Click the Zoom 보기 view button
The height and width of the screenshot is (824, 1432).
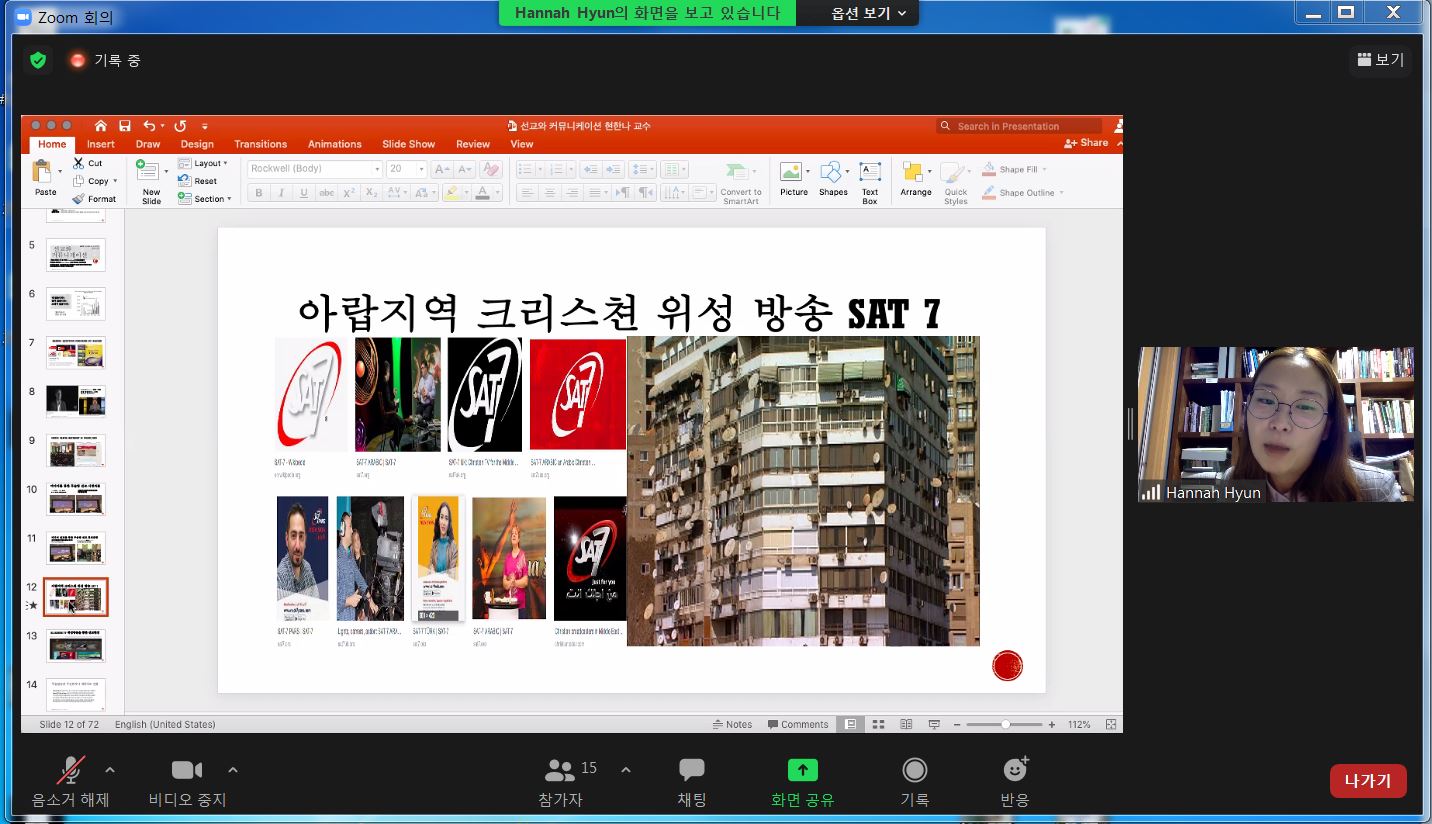coord(1380,60)
